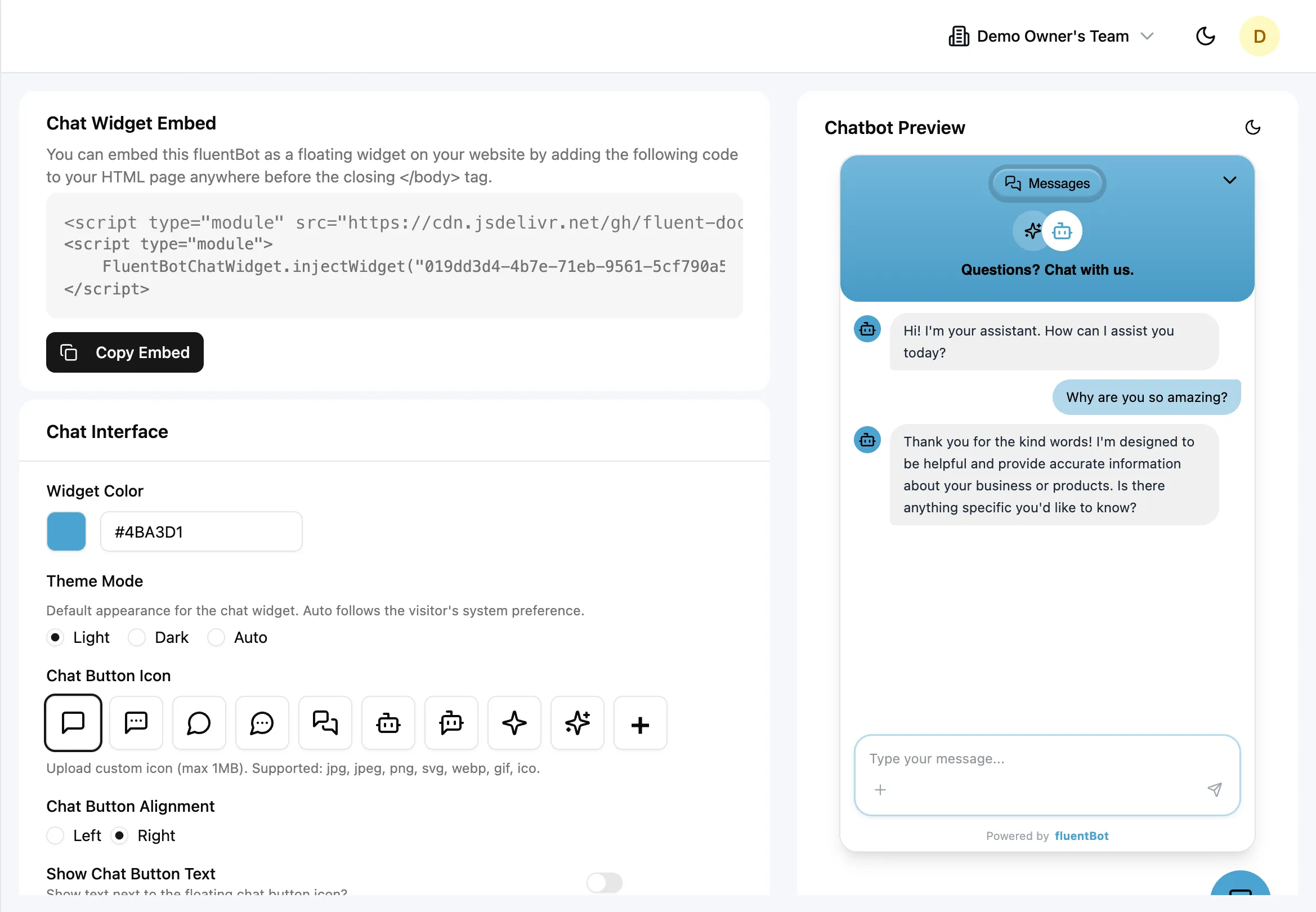Click the Widget Color label
This screenshot has height=912, width=1316.
(95, 491)
